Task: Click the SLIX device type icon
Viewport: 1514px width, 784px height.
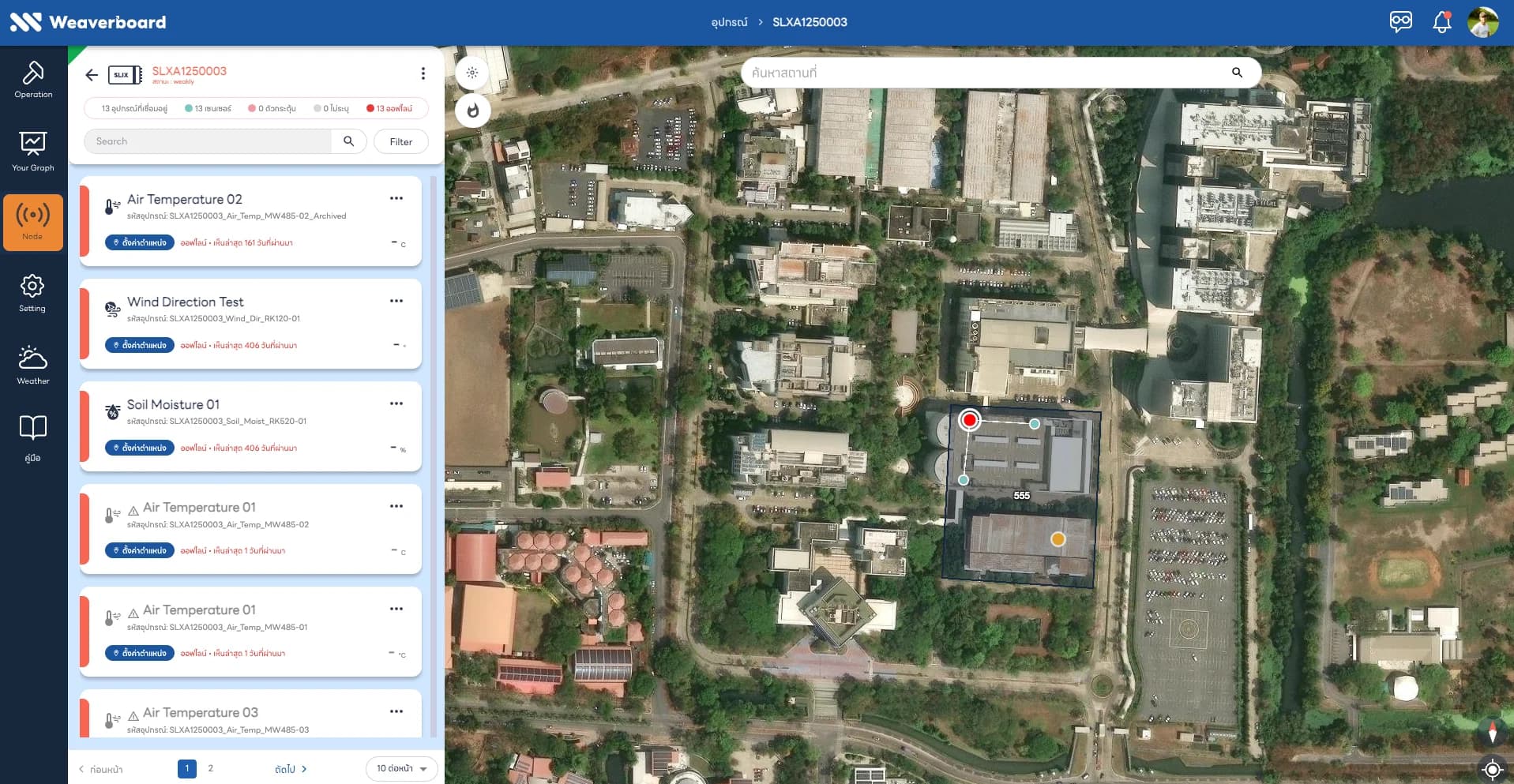Action: coord(125,75)
